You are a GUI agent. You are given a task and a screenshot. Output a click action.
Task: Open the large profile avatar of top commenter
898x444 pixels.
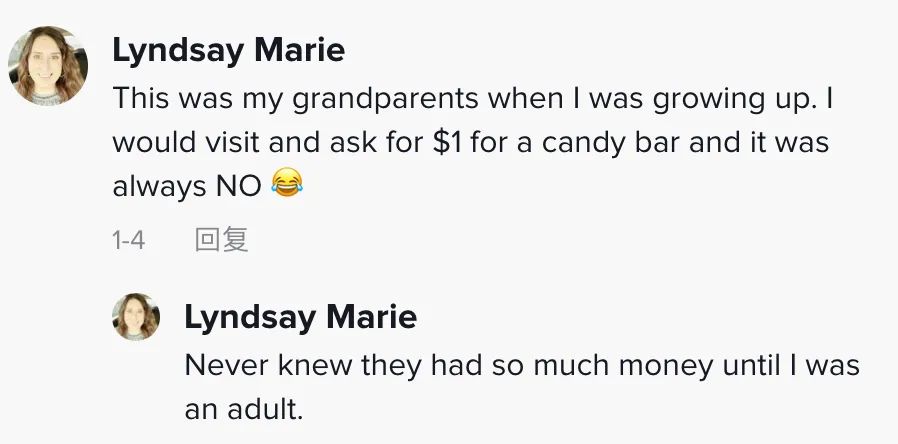point(48,66)
